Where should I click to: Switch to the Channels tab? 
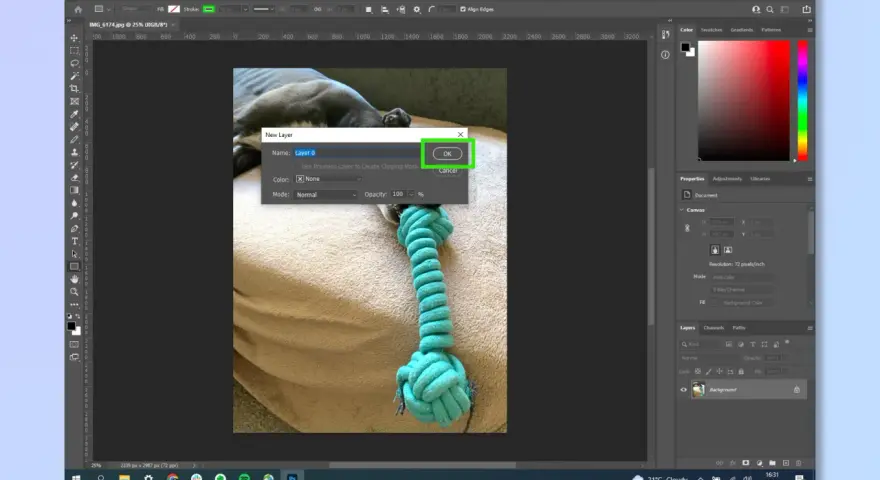pos(713,328)
